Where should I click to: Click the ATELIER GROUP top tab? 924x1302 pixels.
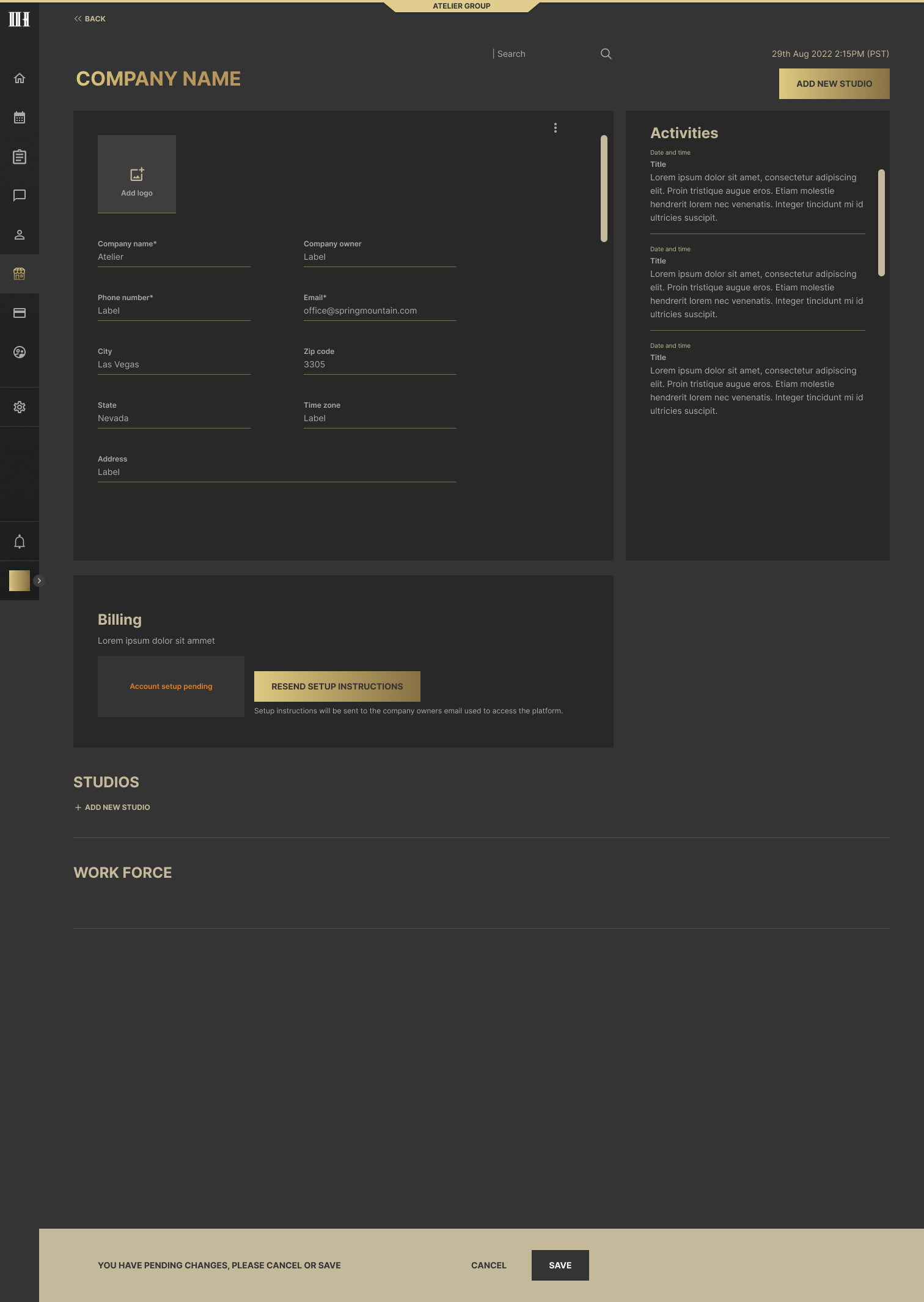[x=462, y=6]
